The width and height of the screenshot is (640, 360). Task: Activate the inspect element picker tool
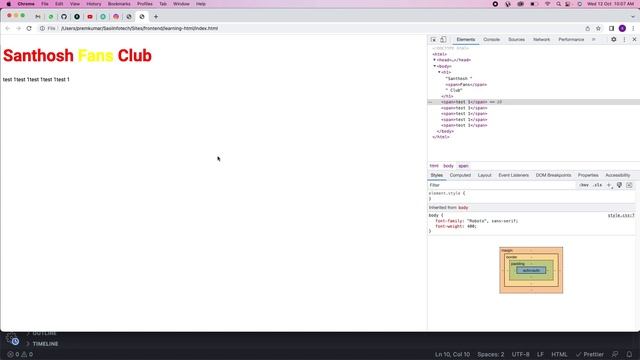click(433, 40)
